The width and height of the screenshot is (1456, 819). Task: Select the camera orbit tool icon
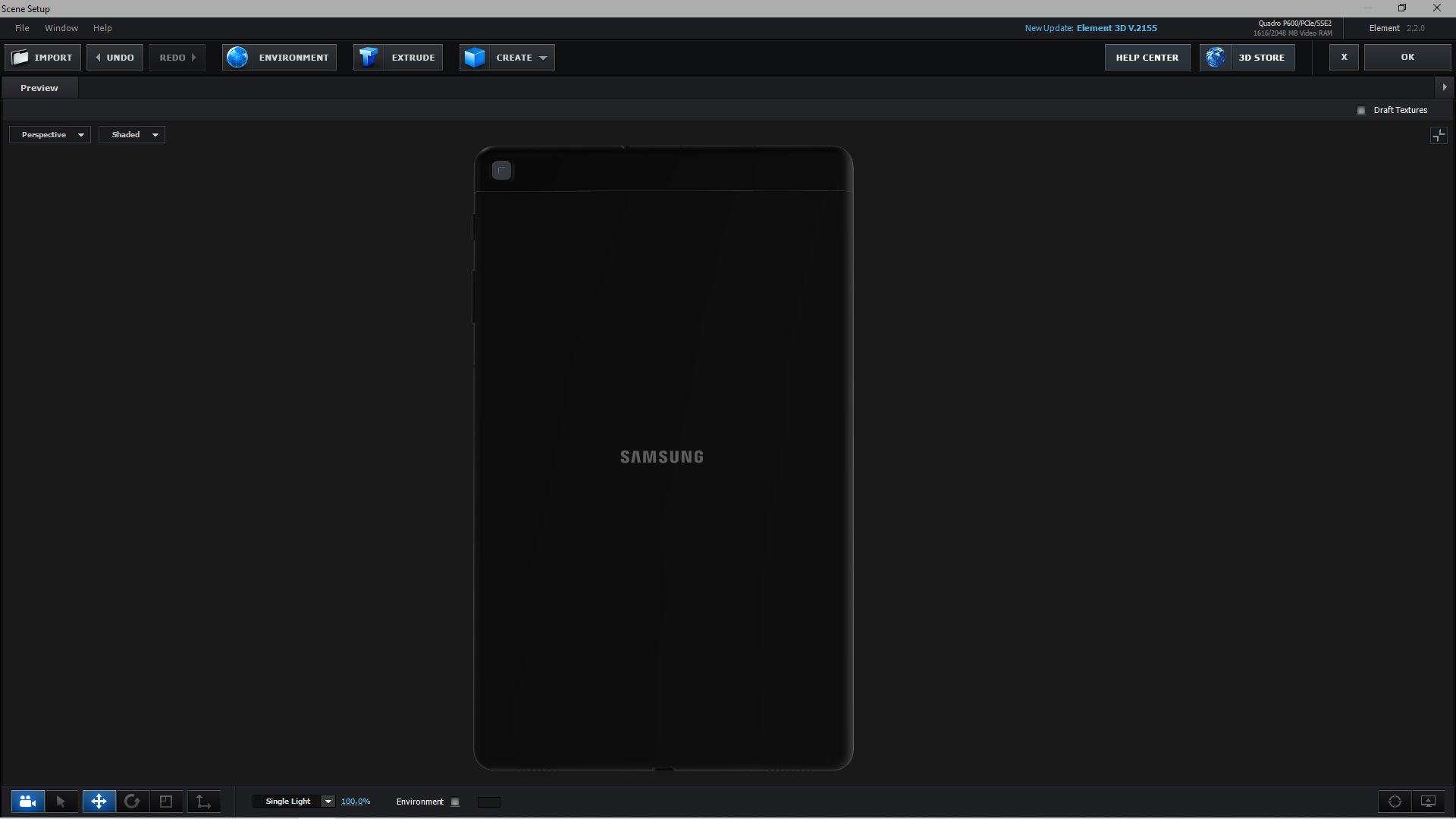click(28, 802)
